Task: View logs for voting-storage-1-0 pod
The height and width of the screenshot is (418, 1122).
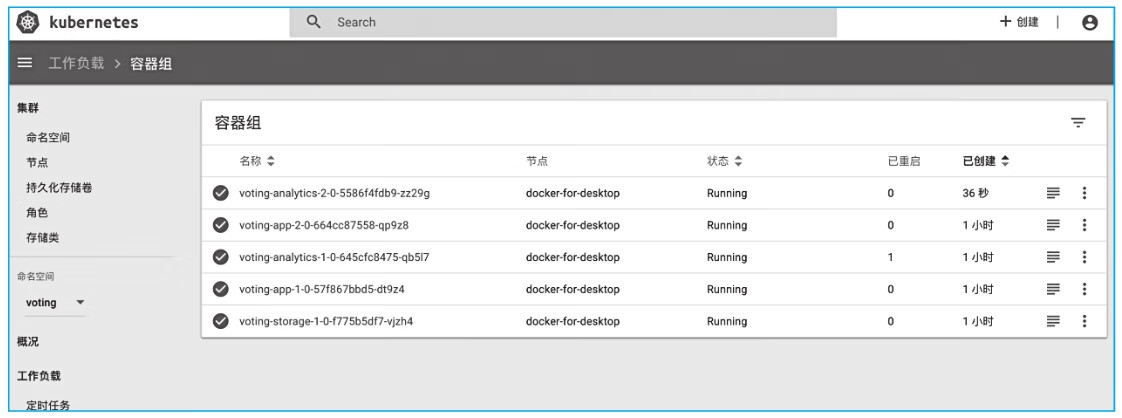Action: 1052,321
